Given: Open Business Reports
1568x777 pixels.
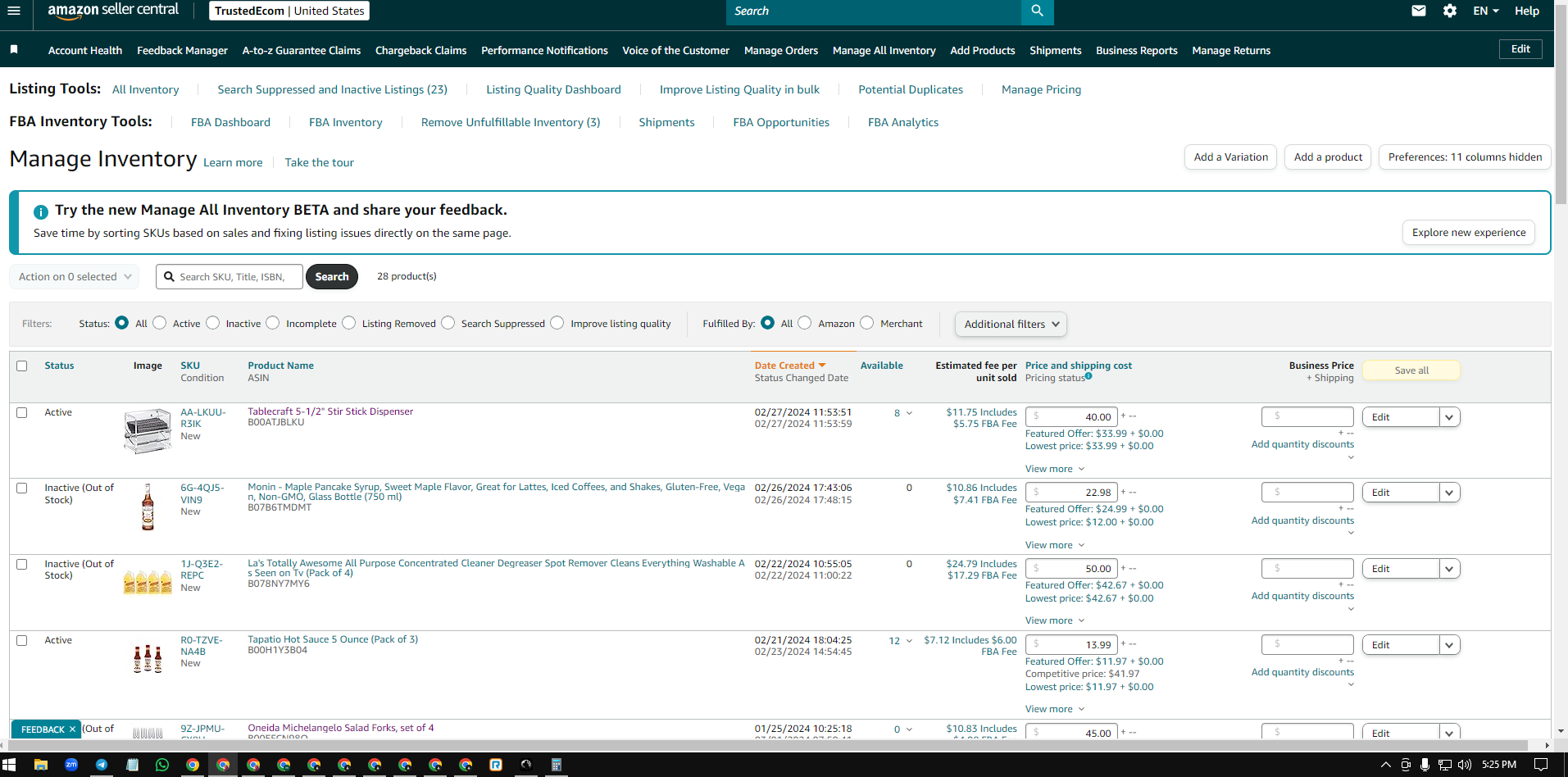Looking at the screenshot, I should click(x=1137, y=50).
